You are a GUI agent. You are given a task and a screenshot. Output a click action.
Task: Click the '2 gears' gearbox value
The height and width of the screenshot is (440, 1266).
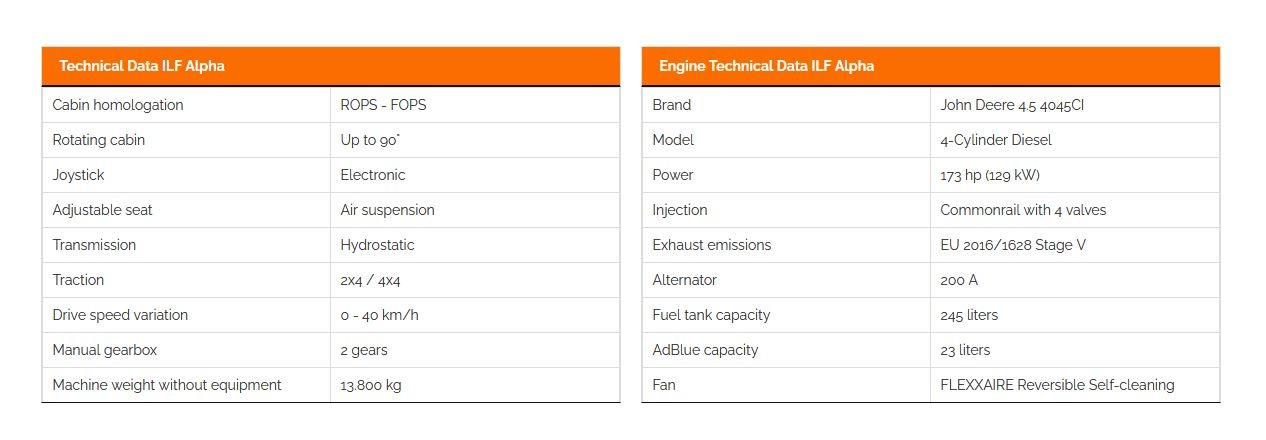tap(364, 350)
